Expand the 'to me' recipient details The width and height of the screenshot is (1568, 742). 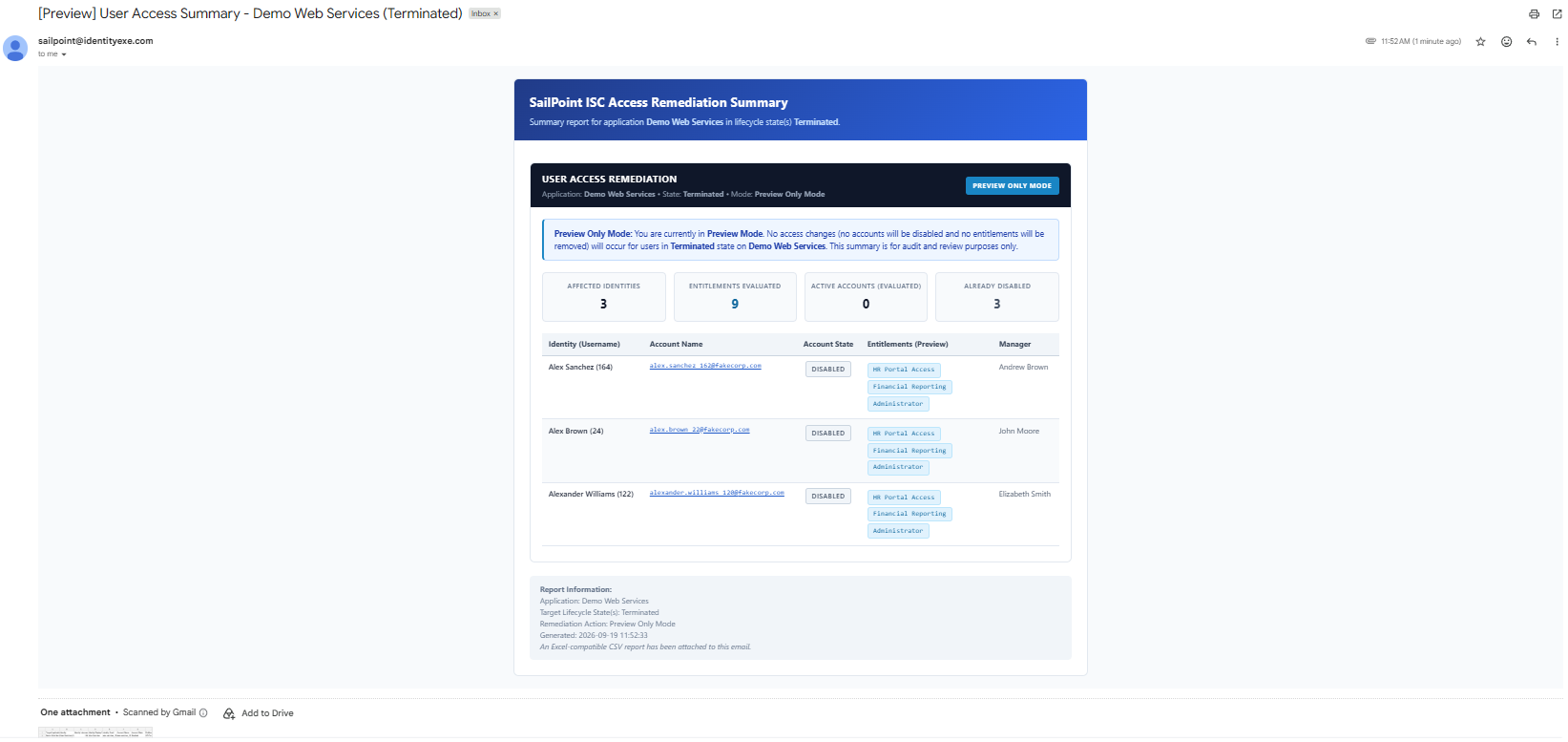click(x=64, y=54)
